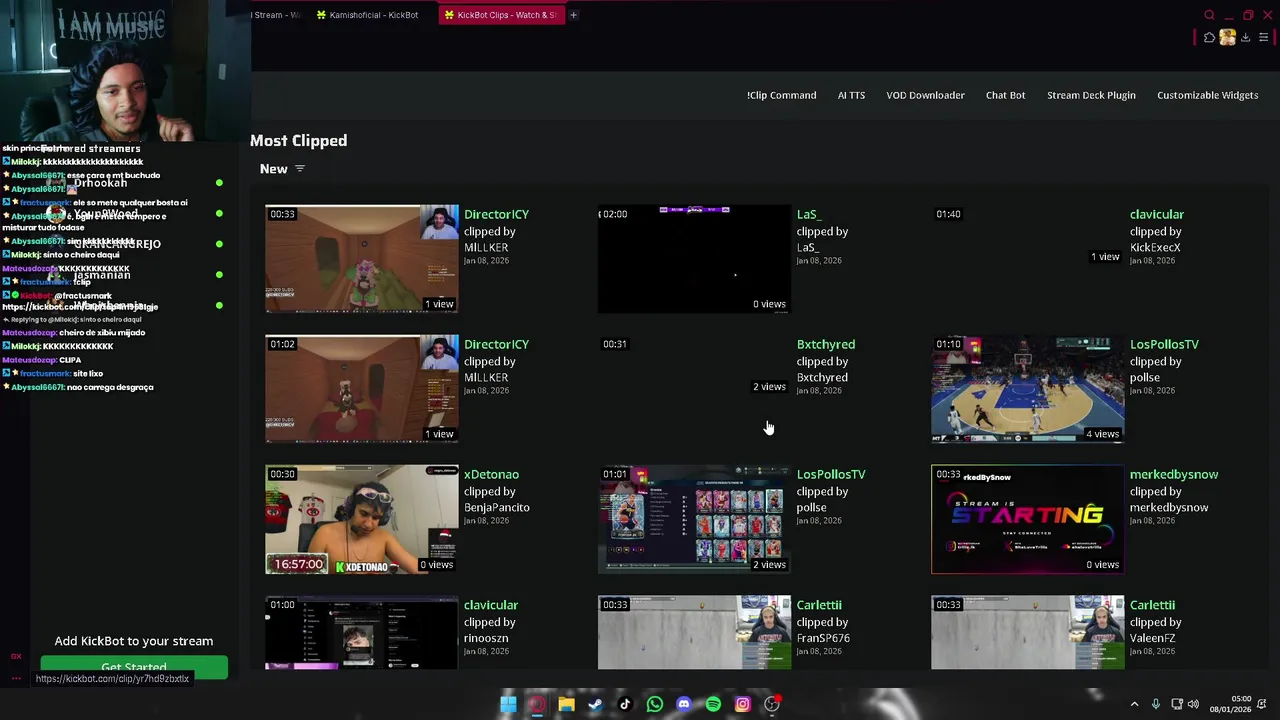Open DirectorICY clip thumbnail lasting 01:02

click(362, 389)
